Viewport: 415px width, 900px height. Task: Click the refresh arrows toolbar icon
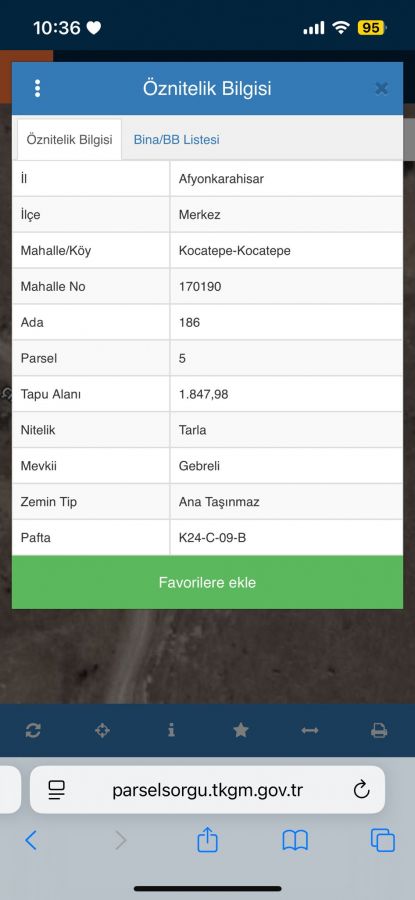(x=33, y=731)
